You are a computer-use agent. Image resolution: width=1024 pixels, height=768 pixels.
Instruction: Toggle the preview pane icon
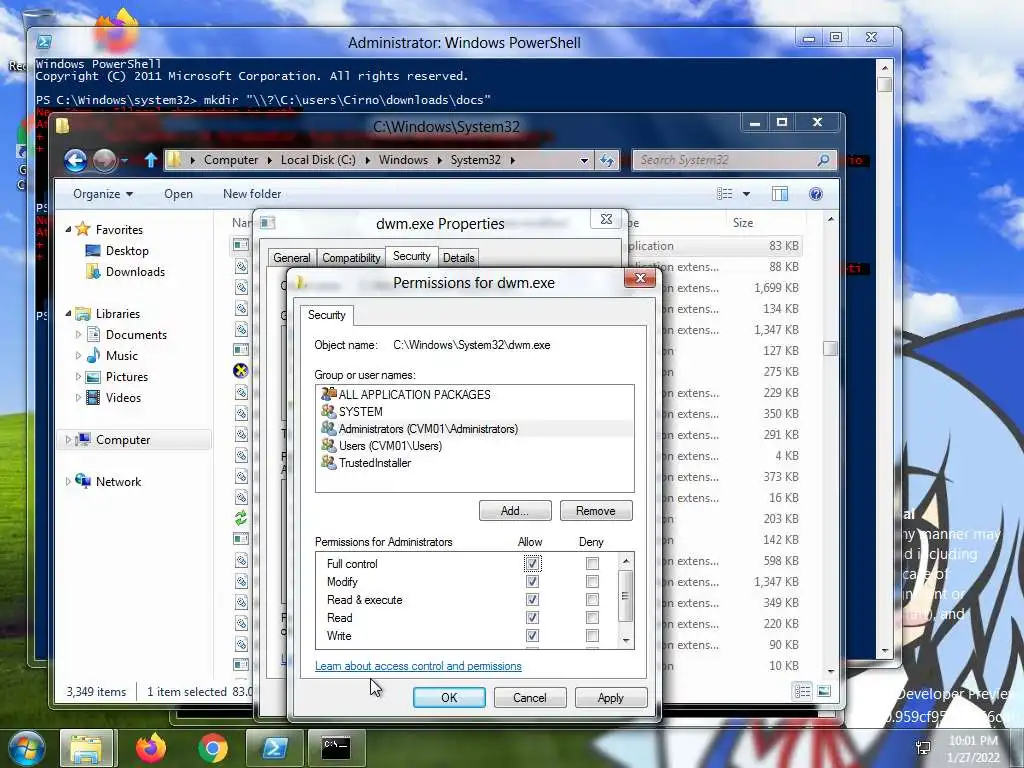pyautogui.click(x=780, y=194)
